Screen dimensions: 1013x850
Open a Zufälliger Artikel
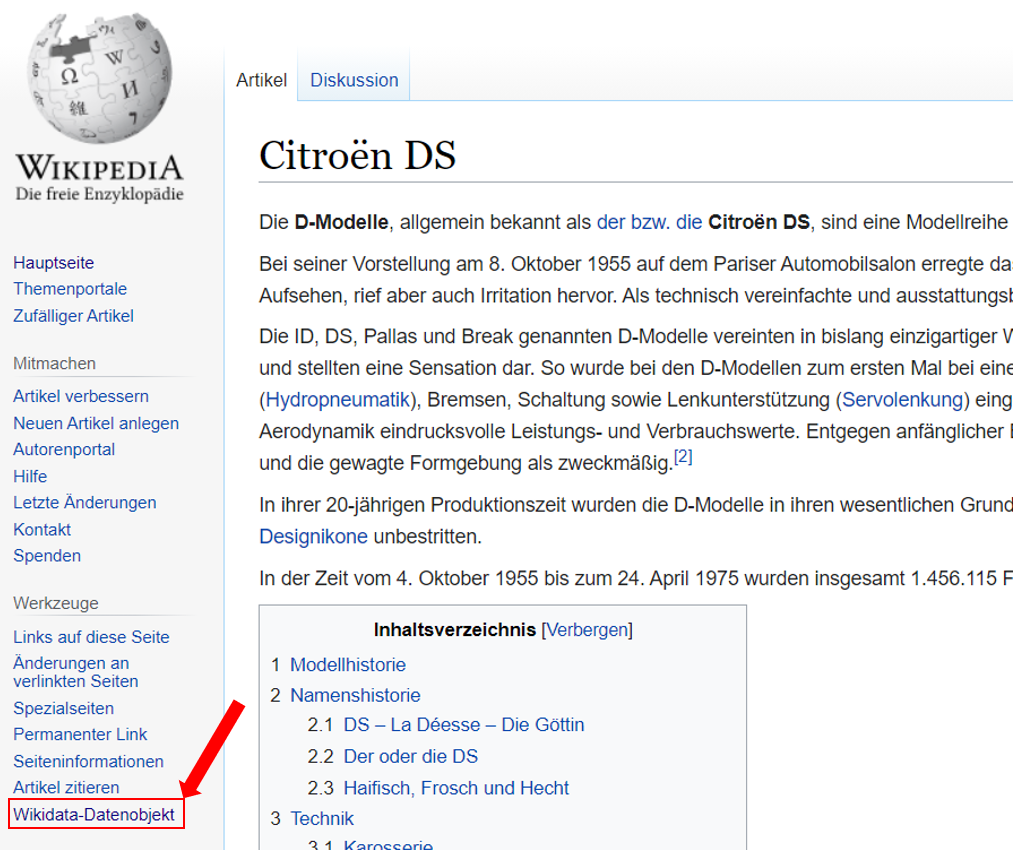pos(74,316)
